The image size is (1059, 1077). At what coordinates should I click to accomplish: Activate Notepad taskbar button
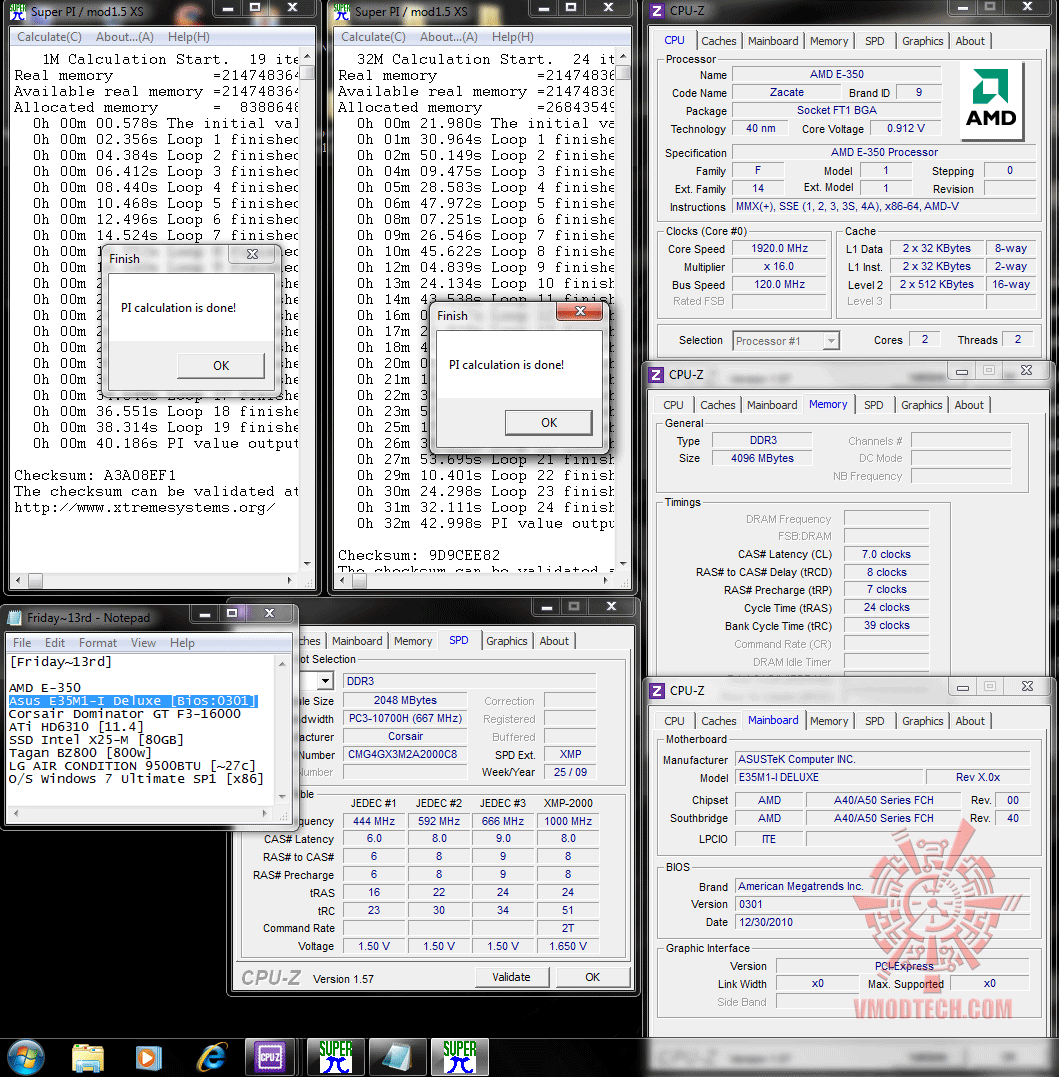pyautogui.click(x=396, y=1057)
